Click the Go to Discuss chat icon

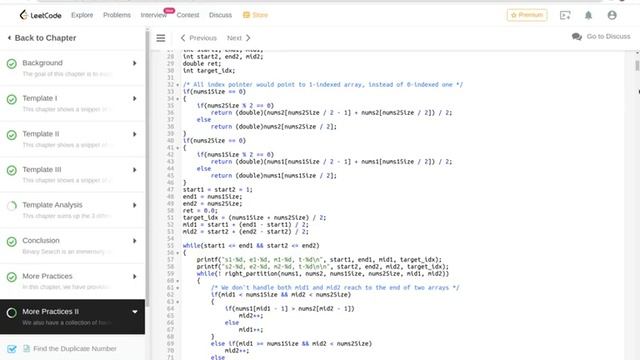tap(577, 37)
